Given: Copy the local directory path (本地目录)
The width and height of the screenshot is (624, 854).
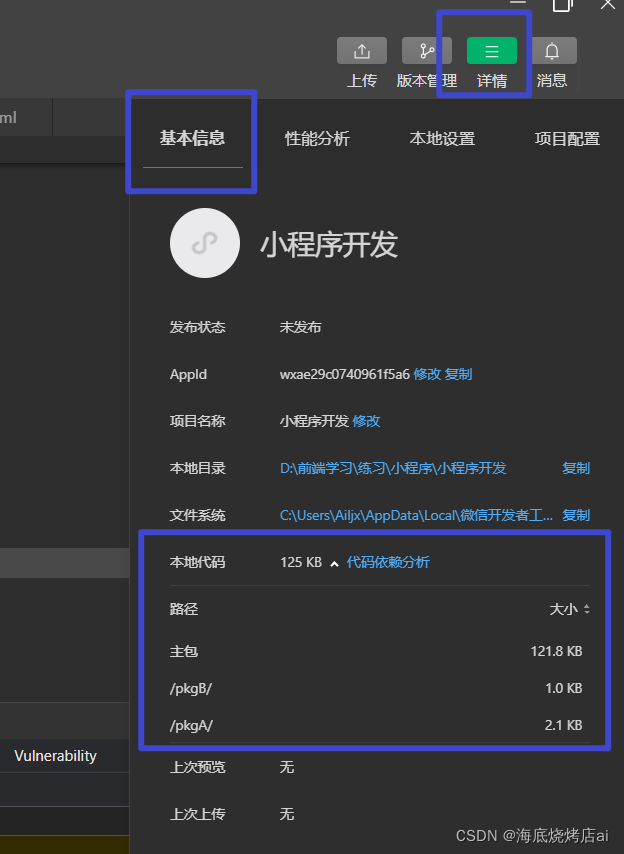Looking at the screenshot, I should pos(576,468).
